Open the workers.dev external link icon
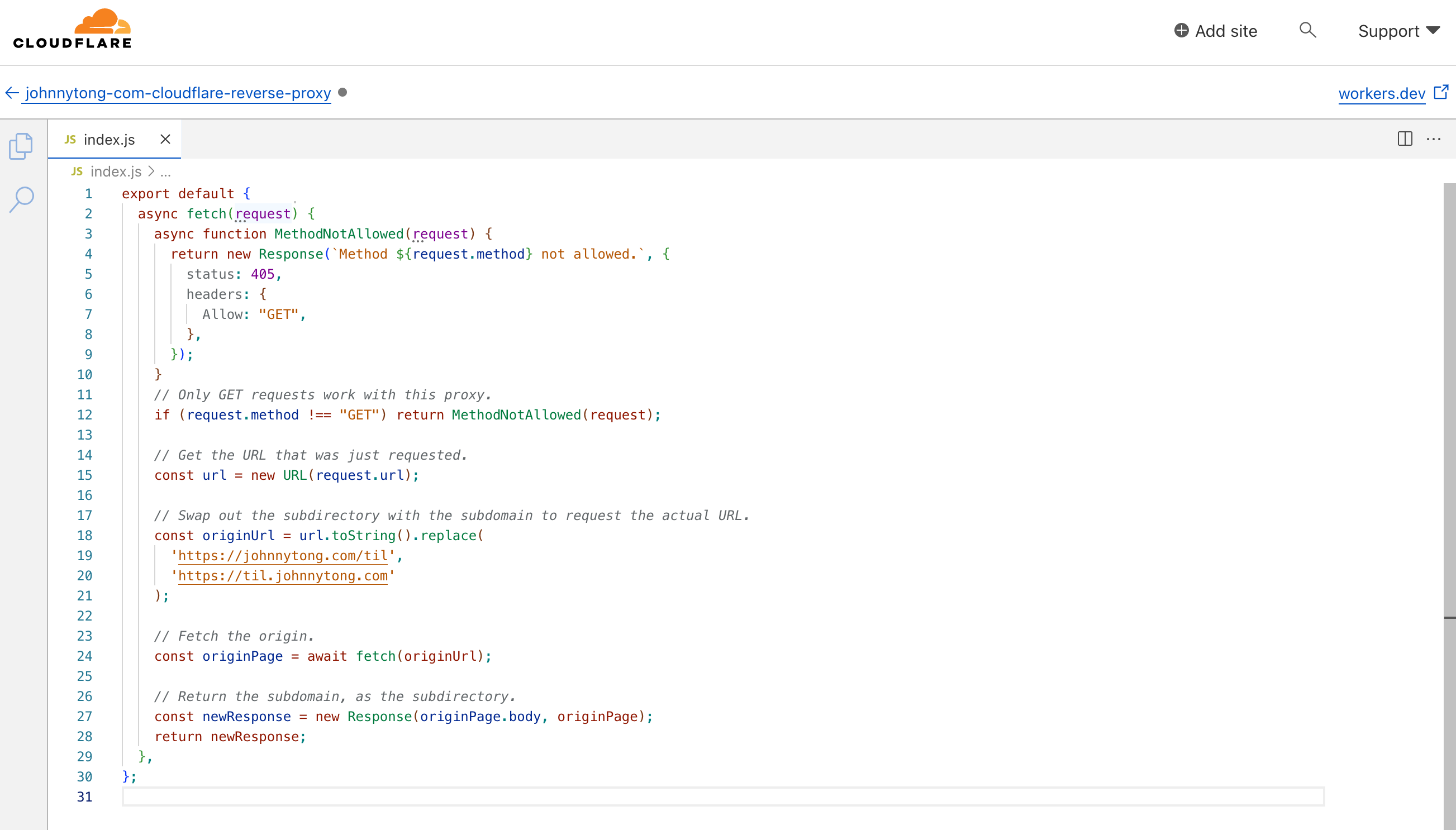 pos(1441,92)
